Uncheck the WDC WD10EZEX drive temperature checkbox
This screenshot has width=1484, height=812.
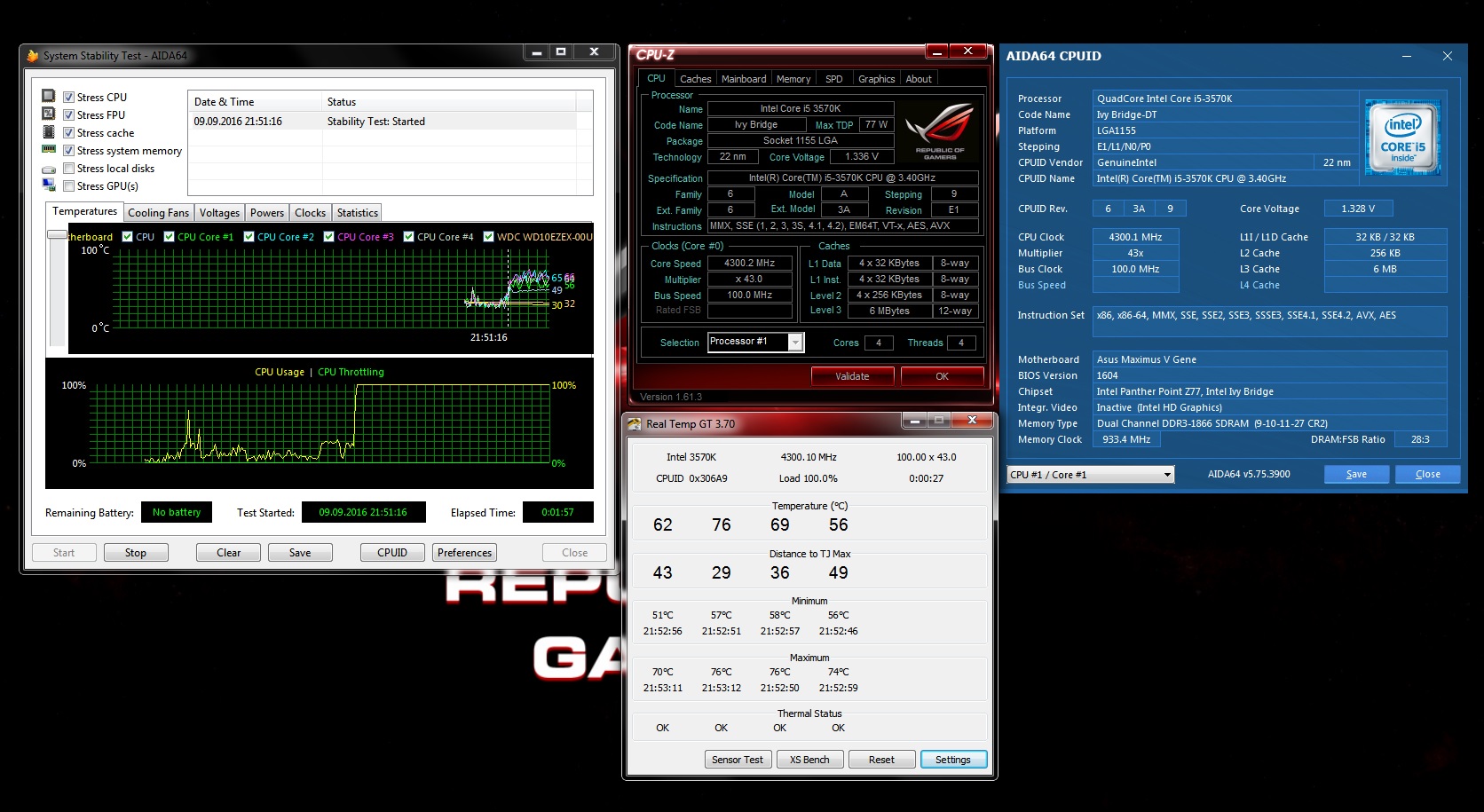click(488, 237)
